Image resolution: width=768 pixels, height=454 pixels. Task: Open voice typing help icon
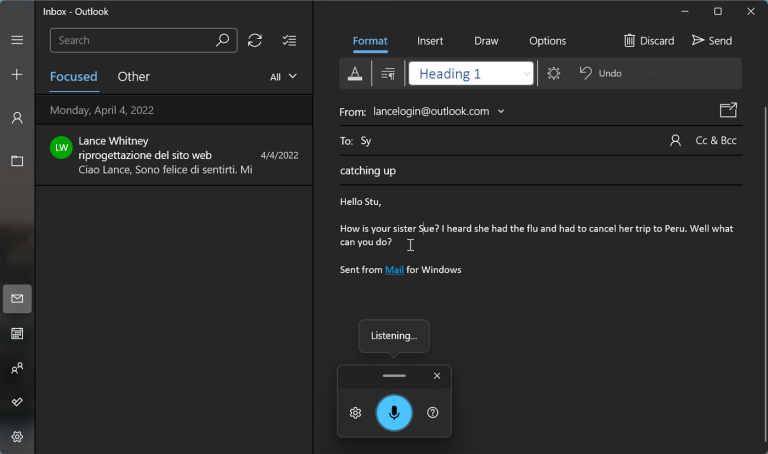click(433, 413)
